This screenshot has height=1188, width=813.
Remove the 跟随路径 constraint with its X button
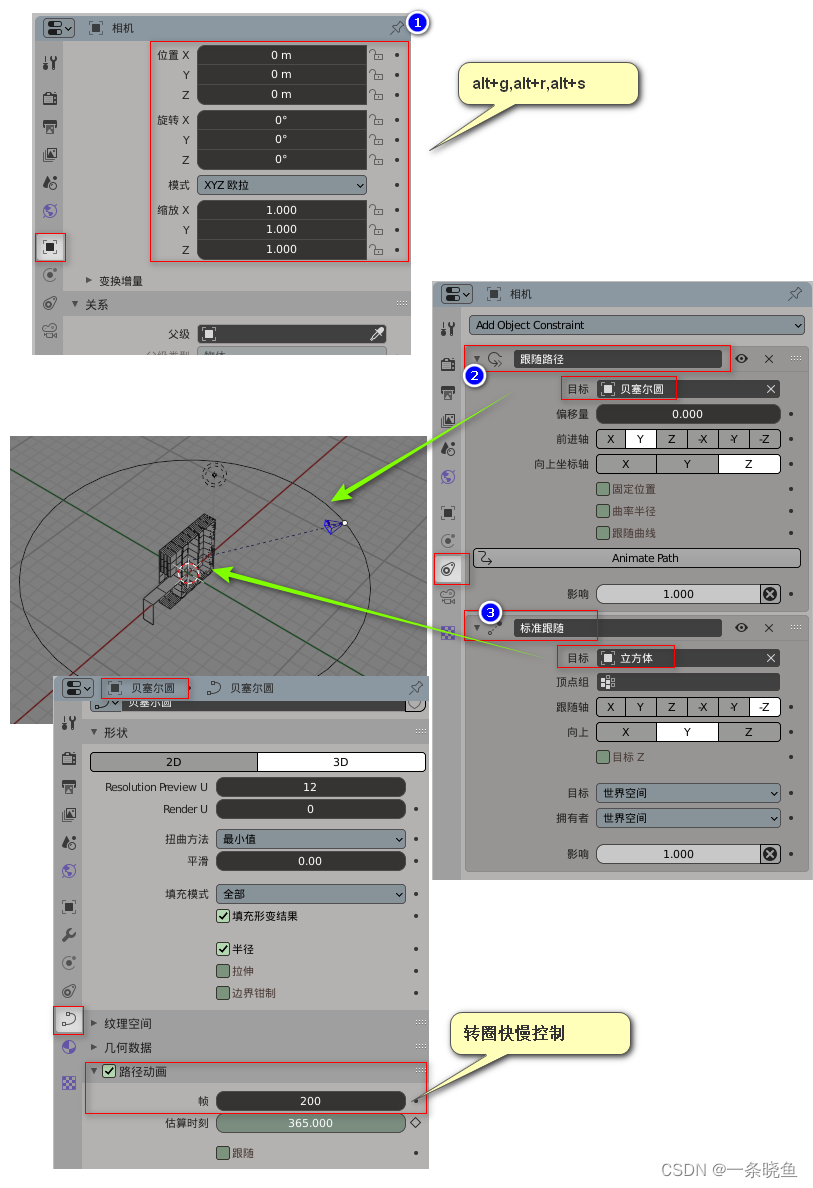pyautogui.click(x=769, y=358)
